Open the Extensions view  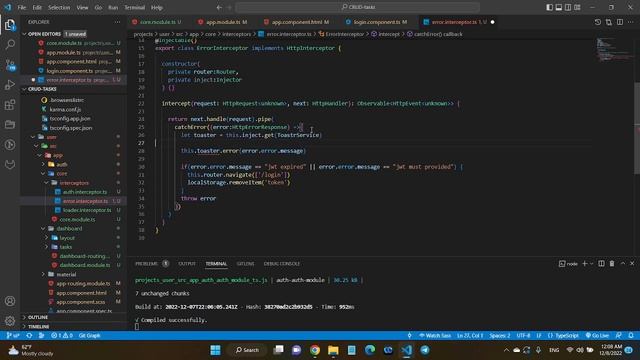tap(10, 105)
